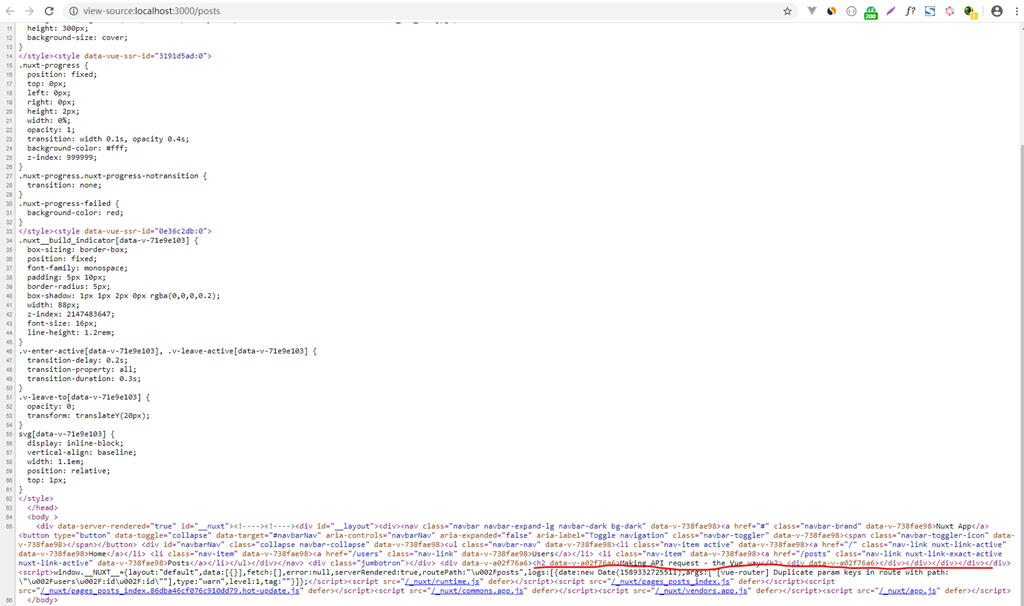1024x606 pixels.
Task: Follow the "/posts" href link in source
Action: [x=814, y=554]
